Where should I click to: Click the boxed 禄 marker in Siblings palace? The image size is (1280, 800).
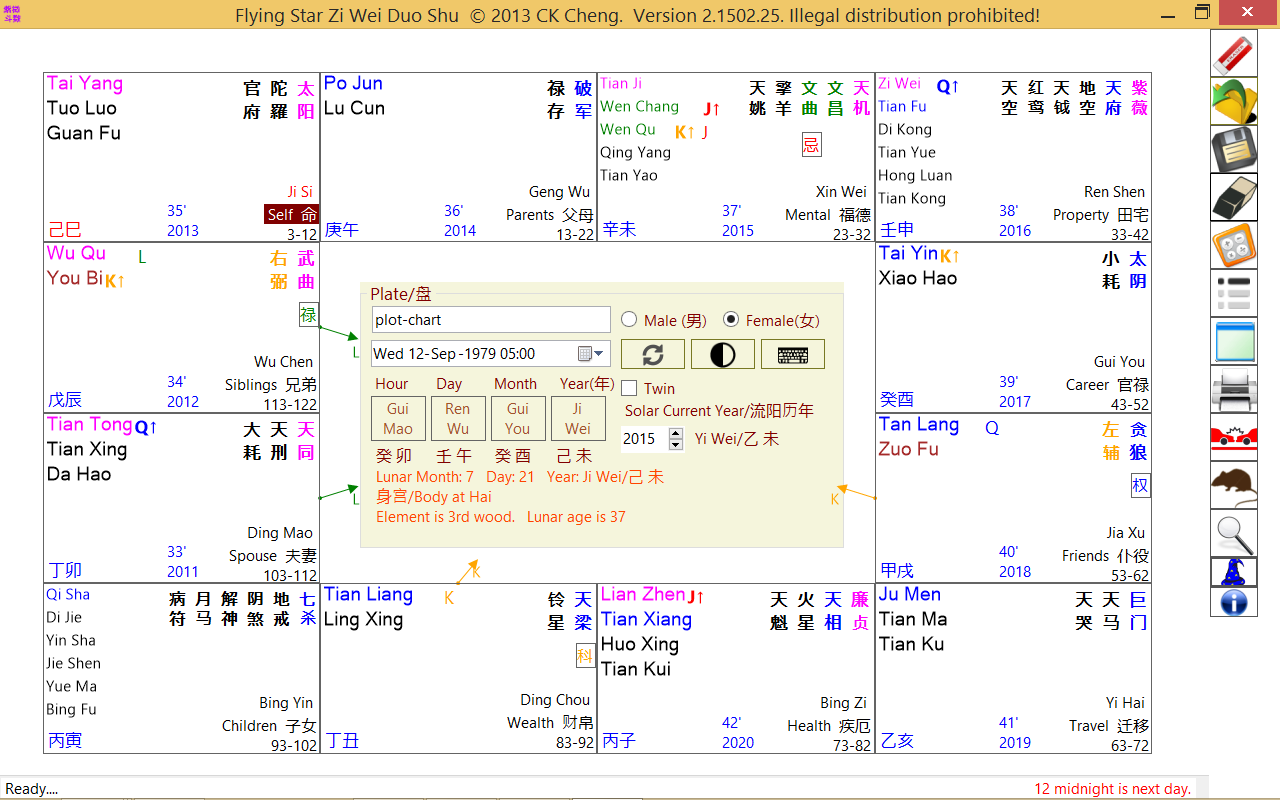point(308,315)
